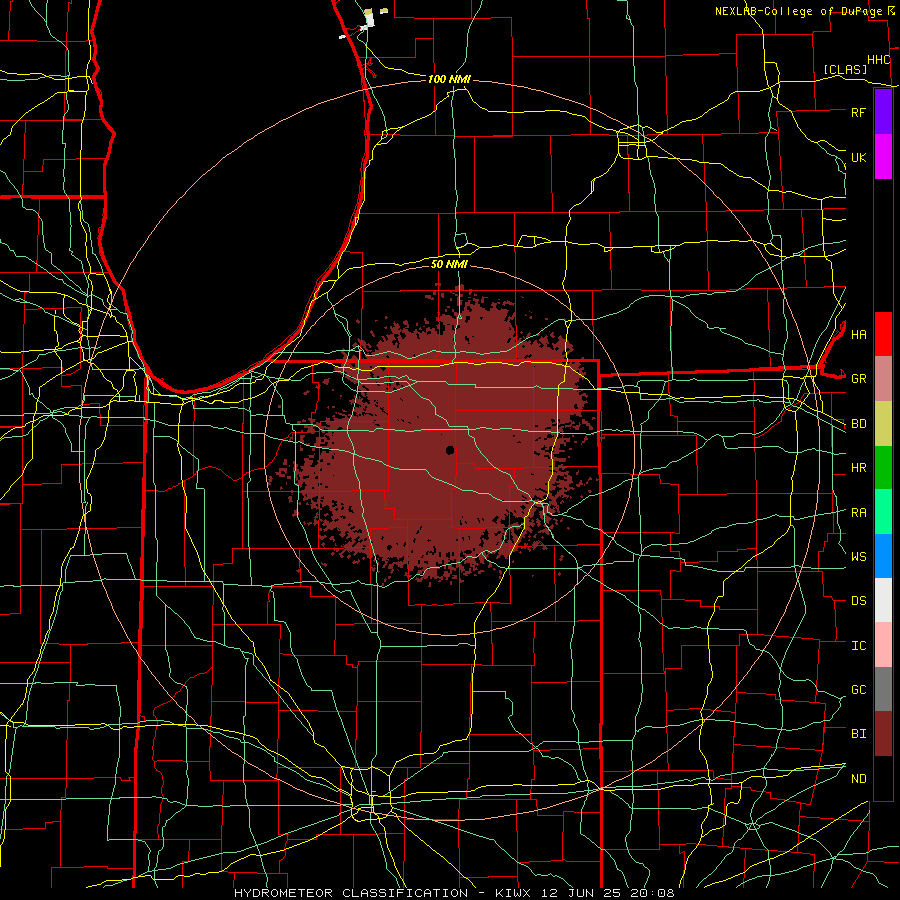Click the ND black legend swatch
Image resolution: width=900 pixels, height=900 pixels.
click(x=883, y=778)
